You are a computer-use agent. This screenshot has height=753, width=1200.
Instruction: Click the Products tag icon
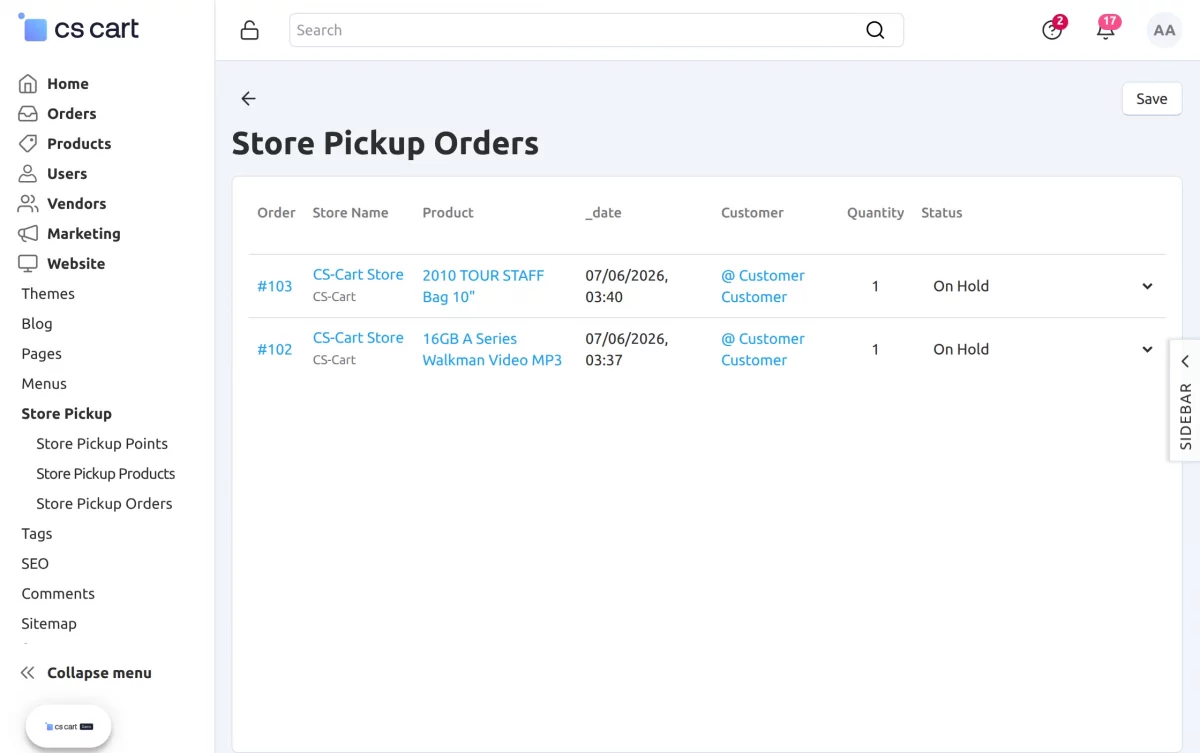tap(28, 144)
